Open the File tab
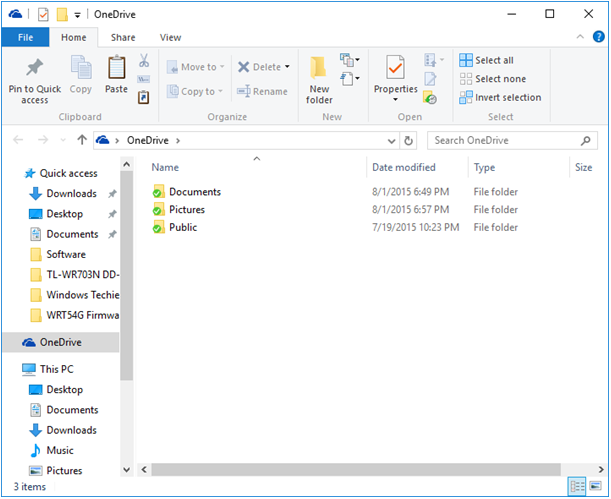This screenshot has width=611, height=499. [25, 38]
